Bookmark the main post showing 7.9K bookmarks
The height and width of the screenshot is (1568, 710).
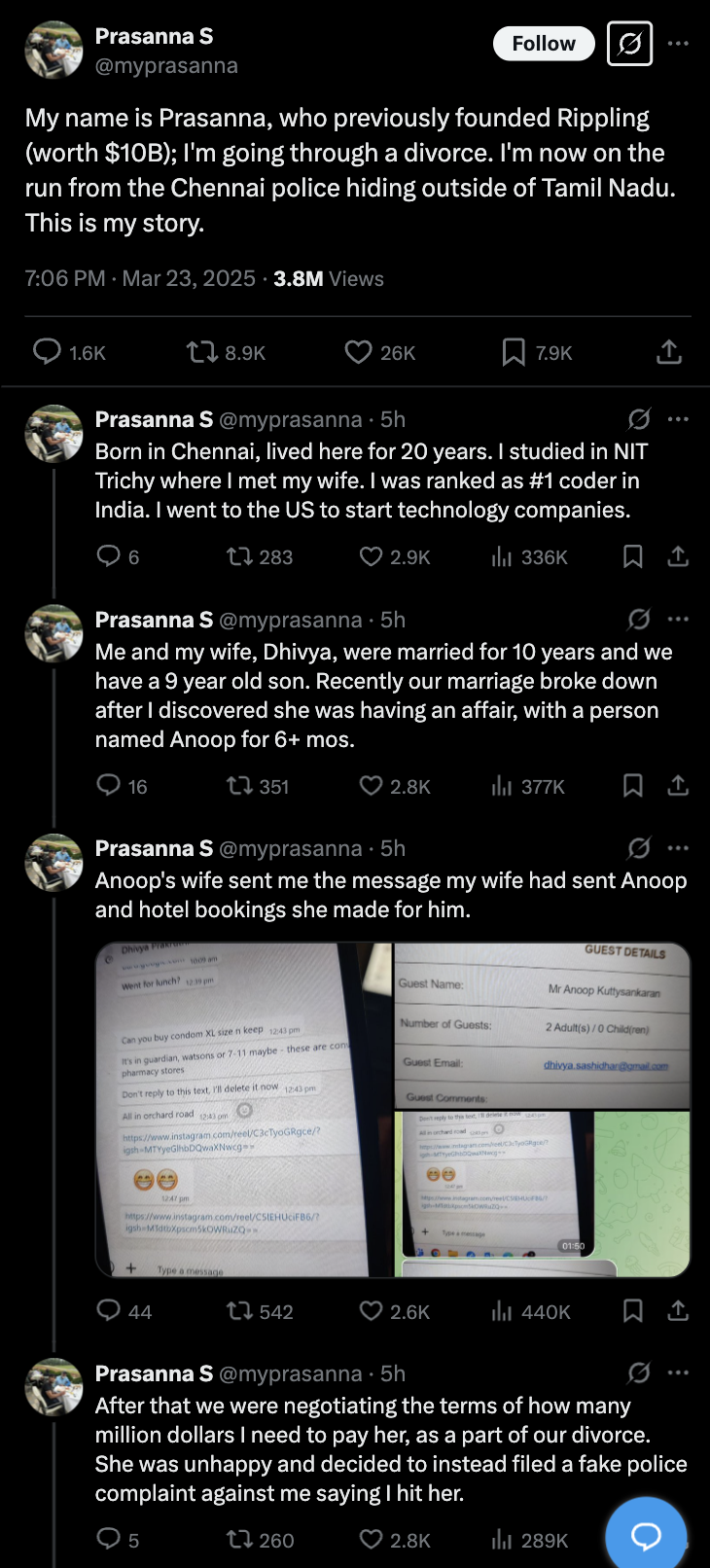click(x=514, y=351)
